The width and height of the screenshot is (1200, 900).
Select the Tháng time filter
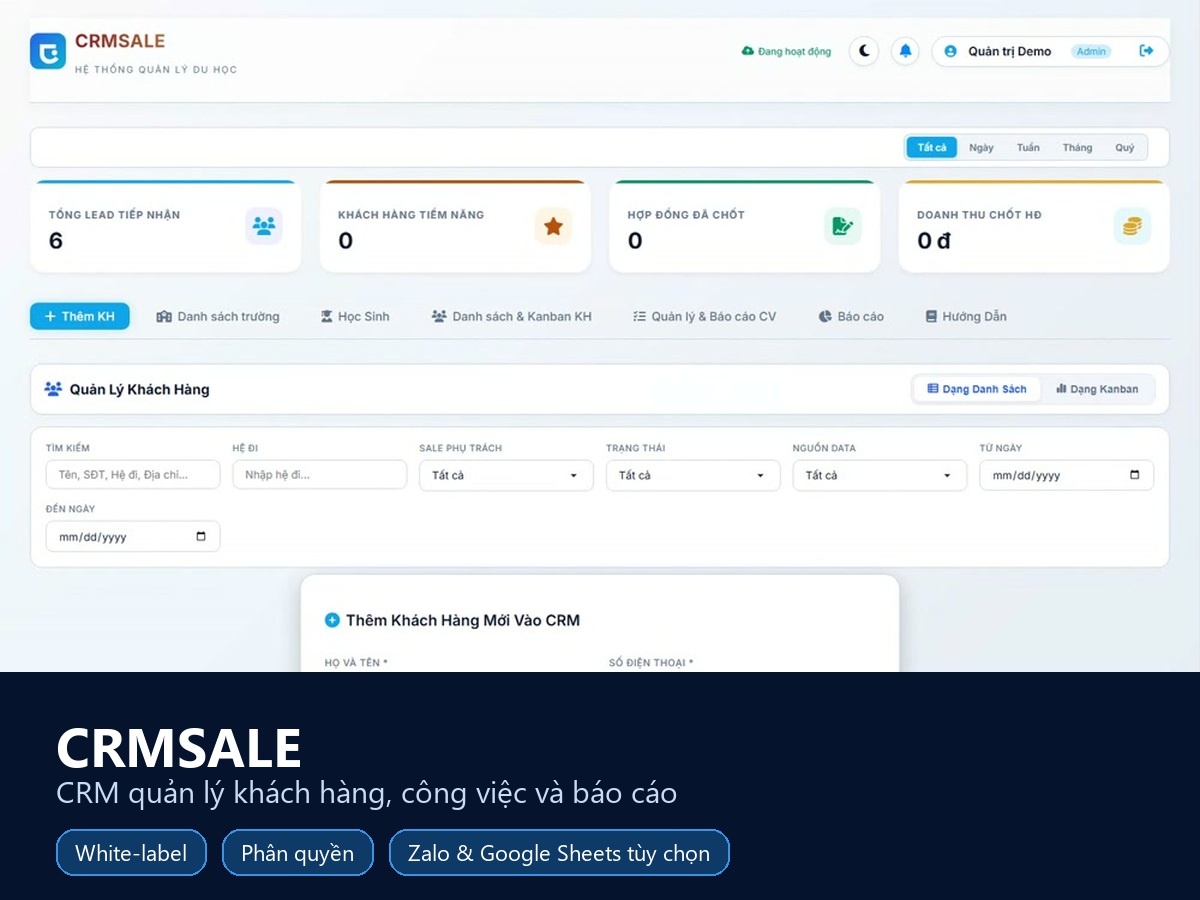point(1077,148)
